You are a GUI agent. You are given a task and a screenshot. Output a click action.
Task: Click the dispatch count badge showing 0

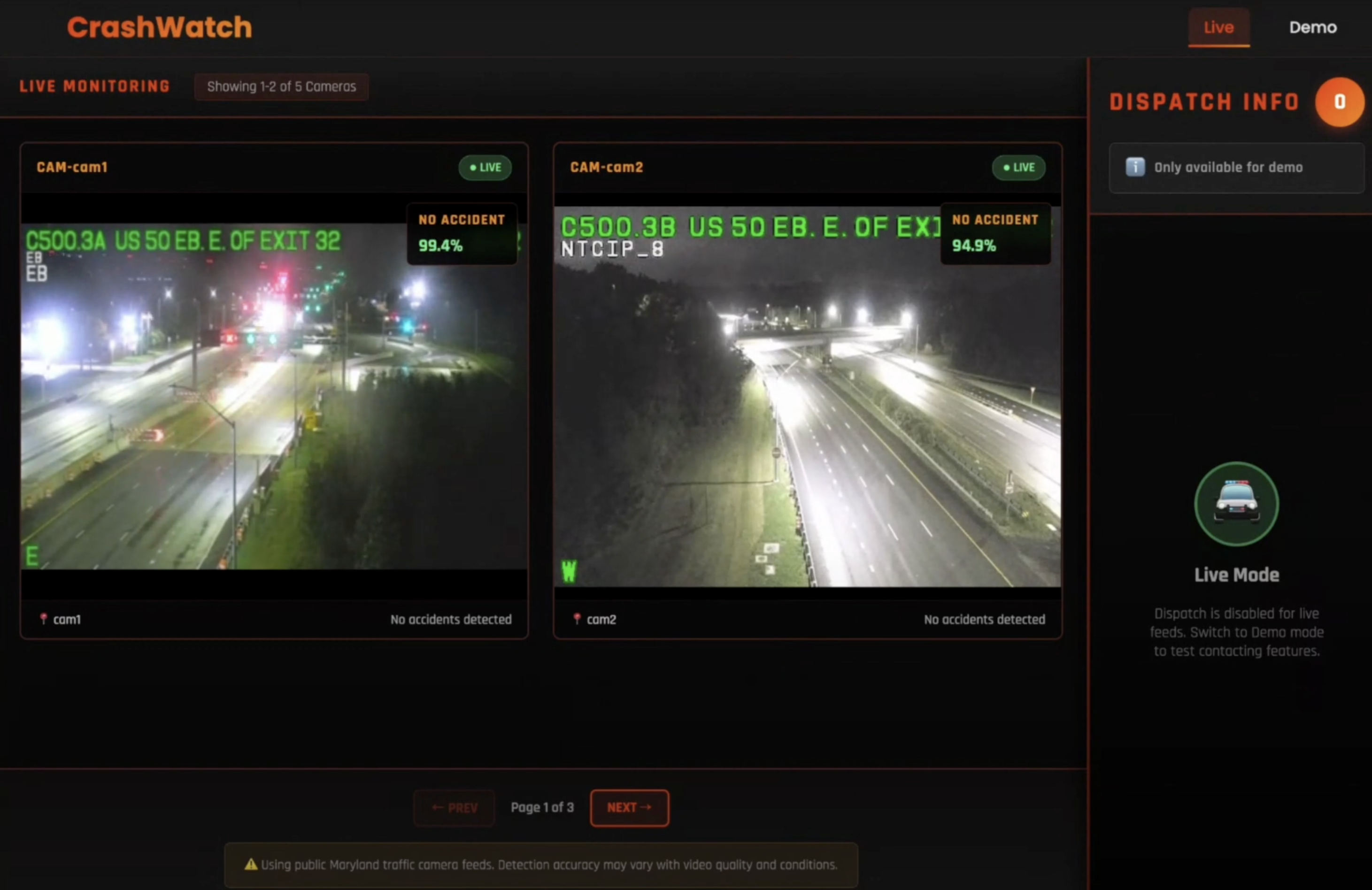(1339, 102)
